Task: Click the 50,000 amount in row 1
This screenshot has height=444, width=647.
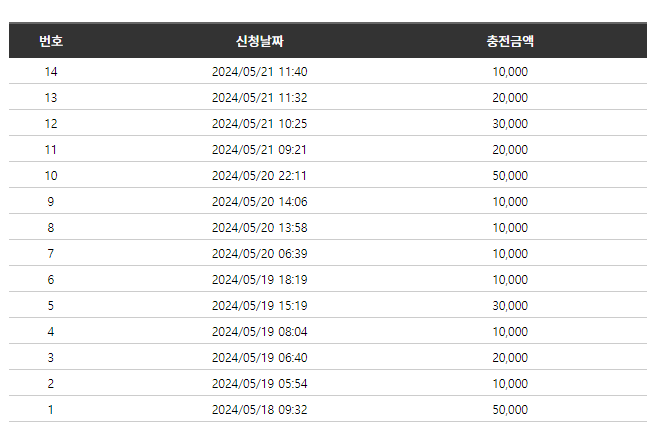Action: click(510, 410)
